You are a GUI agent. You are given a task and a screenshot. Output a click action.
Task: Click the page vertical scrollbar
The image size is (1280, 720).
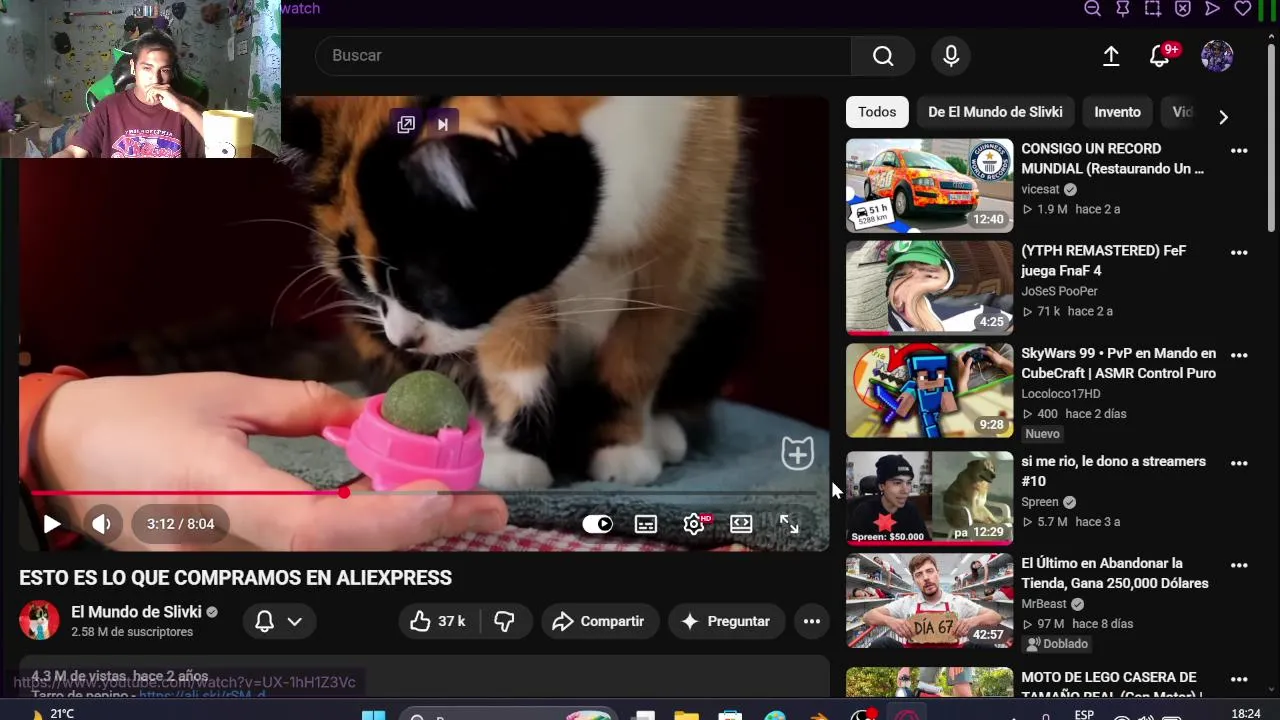[1272, 140]
